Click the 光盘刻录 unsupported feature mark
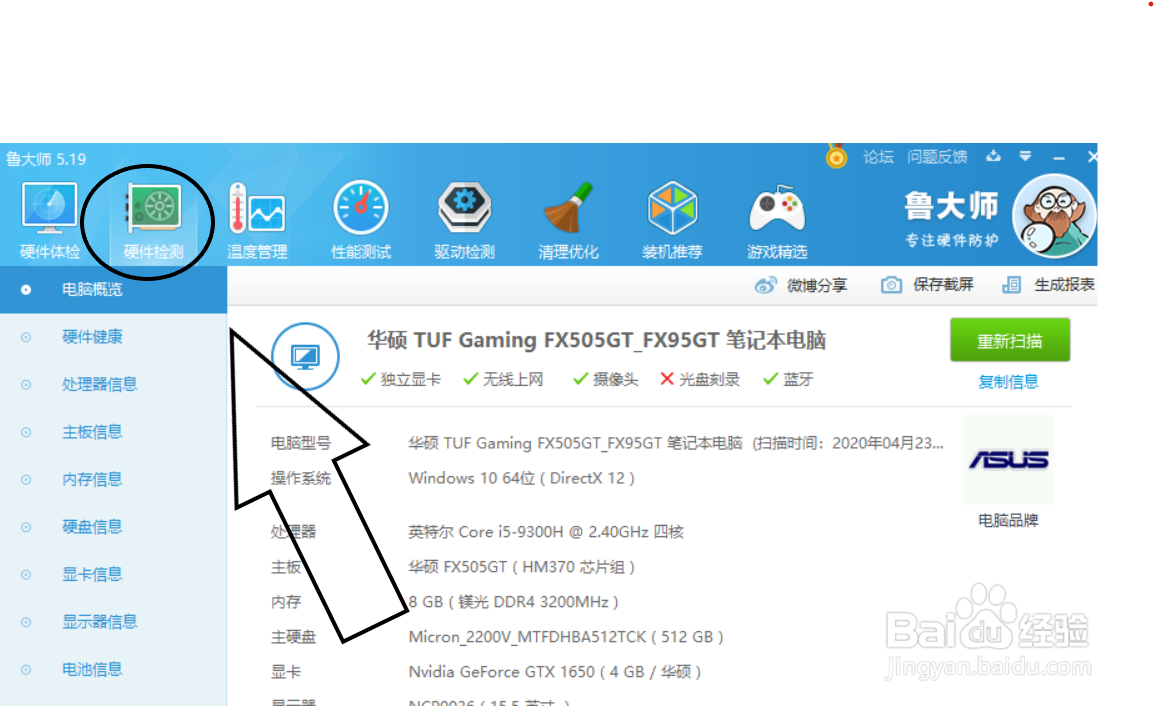This screenshot has height=706, width=1154. pyautogui.click(x=700, y=379)
